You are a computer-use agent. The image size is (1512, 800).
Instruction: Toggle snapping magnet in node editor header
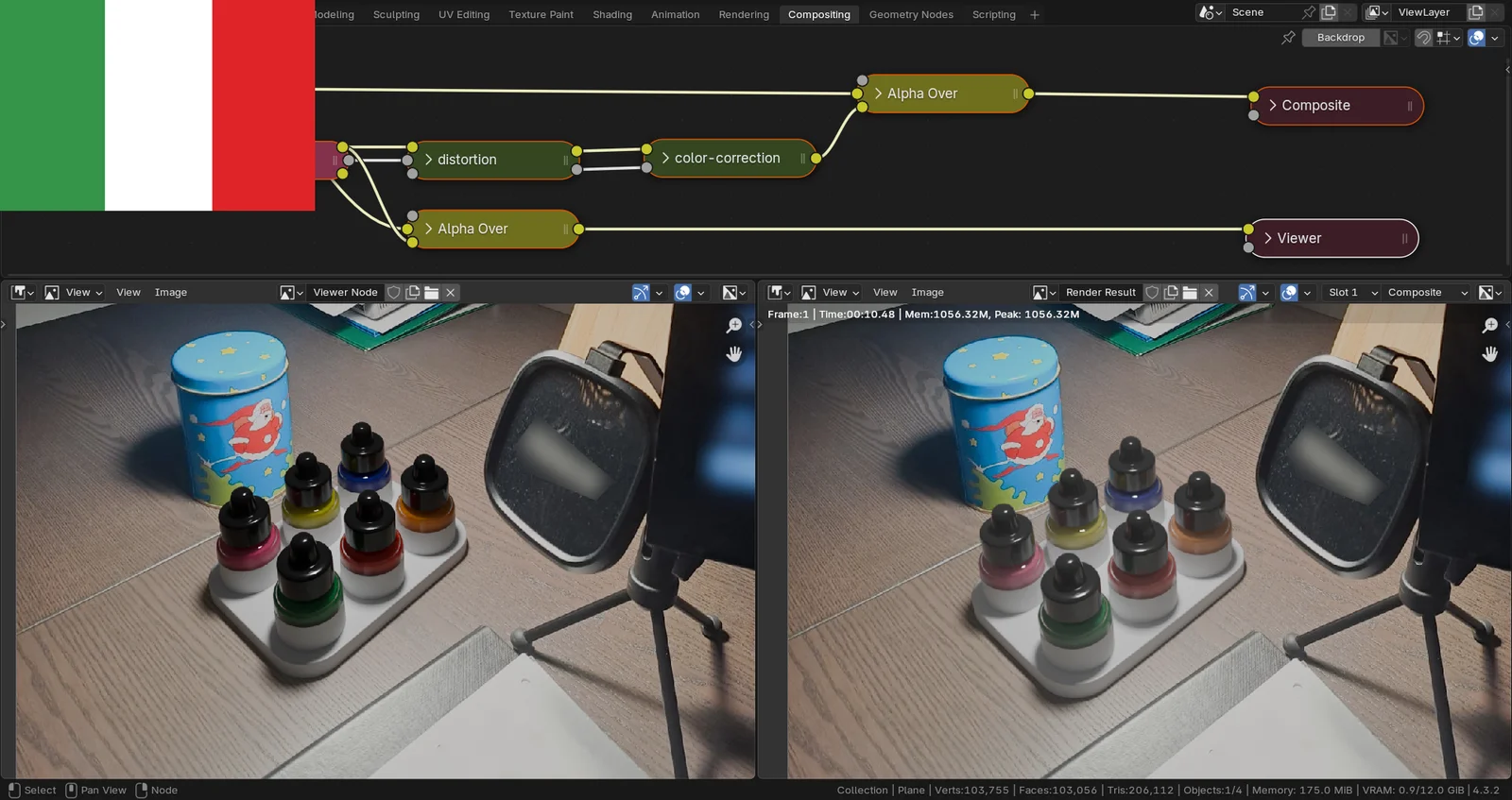[x=1422, y=38]
